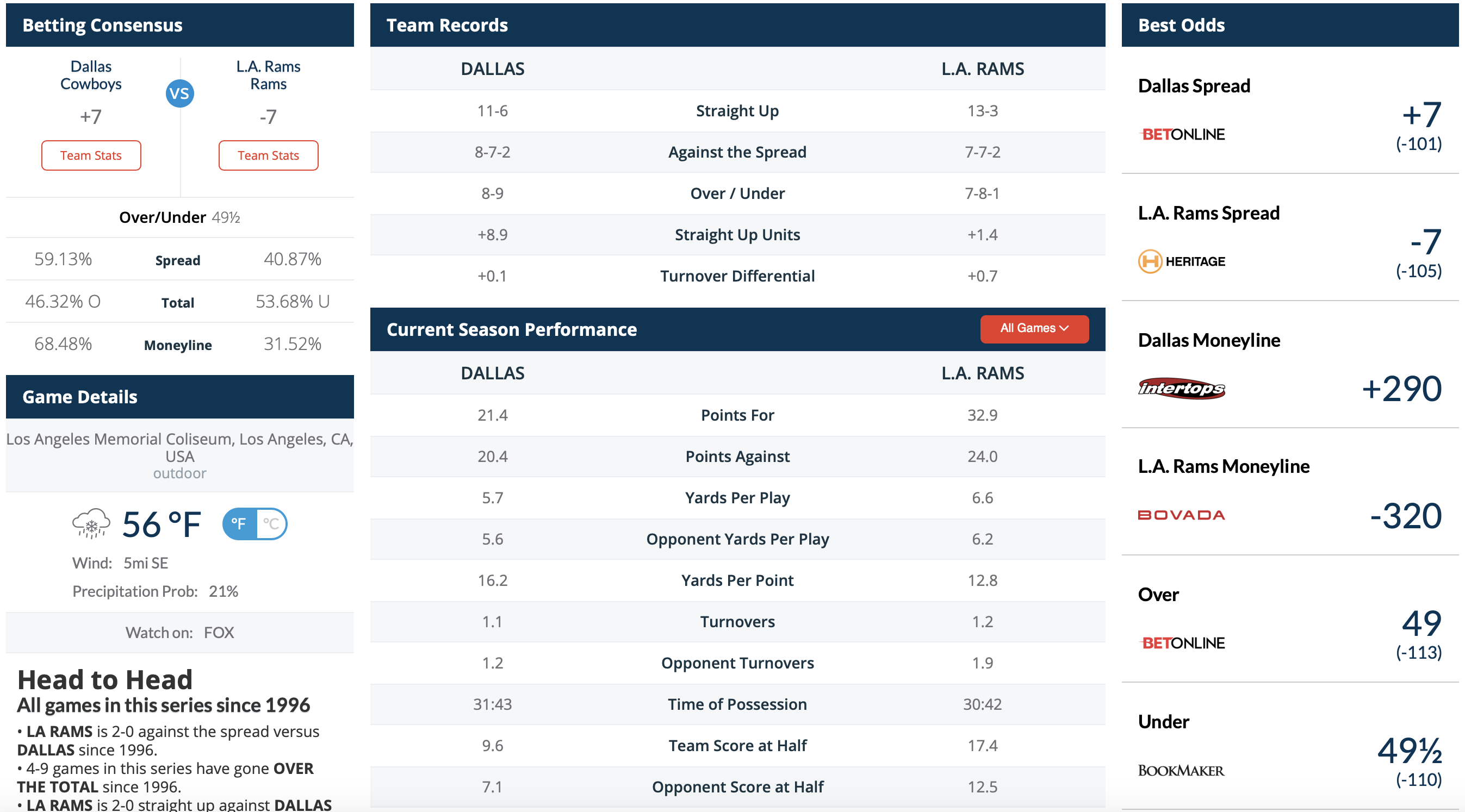
Task: Select the Fahrenheit temperature unit
Action: [239, 523]
